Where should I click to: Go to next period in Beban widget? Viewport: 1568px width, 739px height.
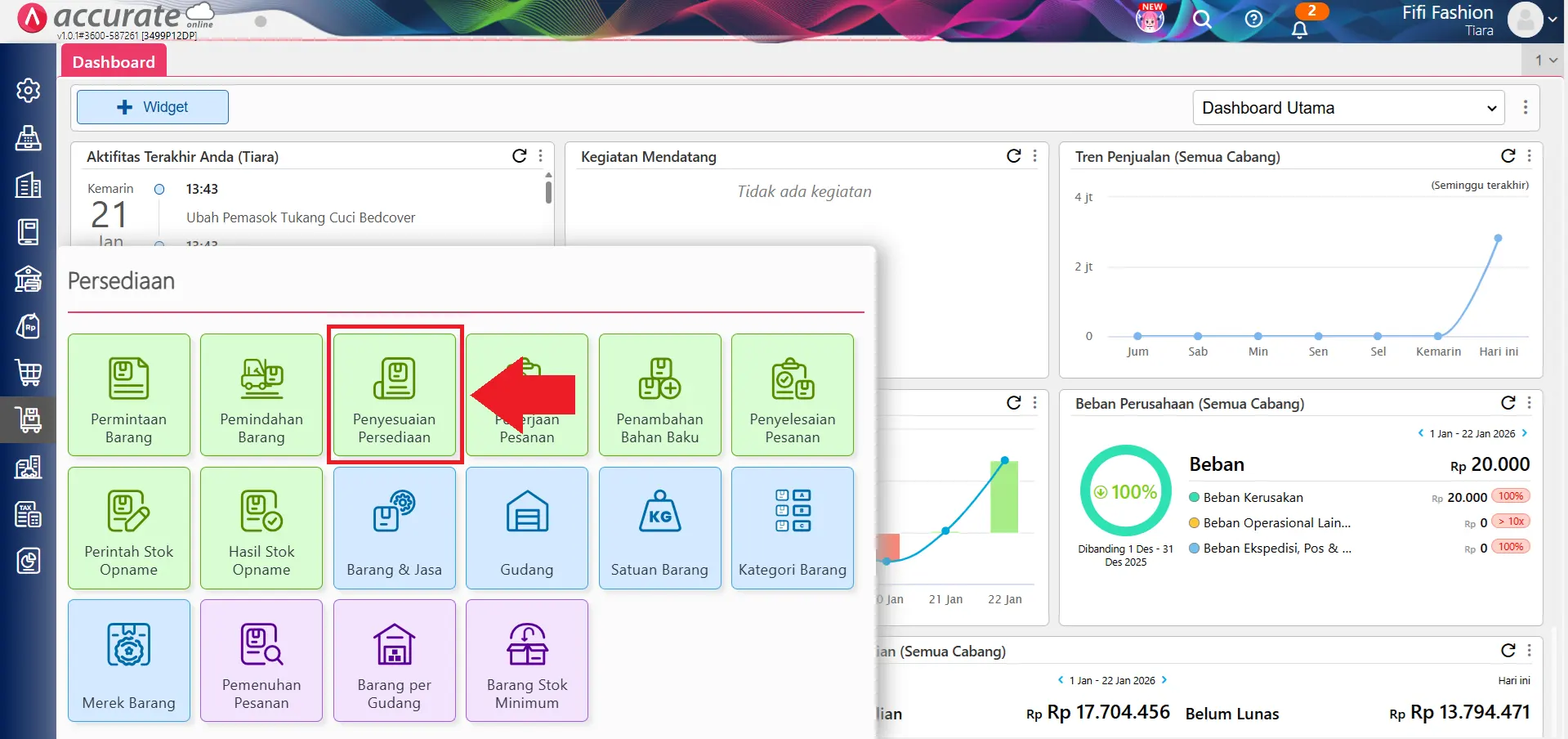coord(1525,433)
